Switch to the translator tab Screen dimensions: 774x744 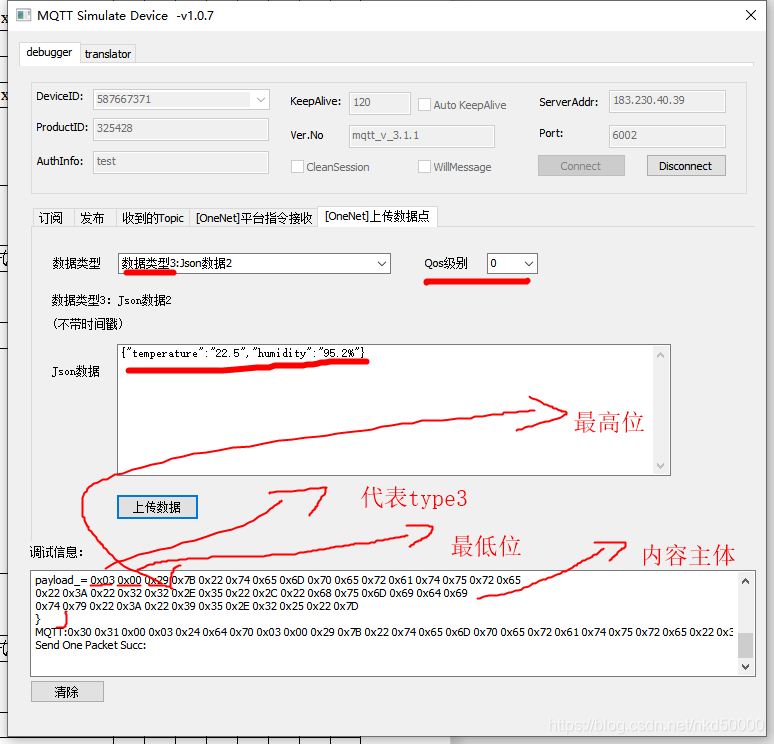click(108, 54)
